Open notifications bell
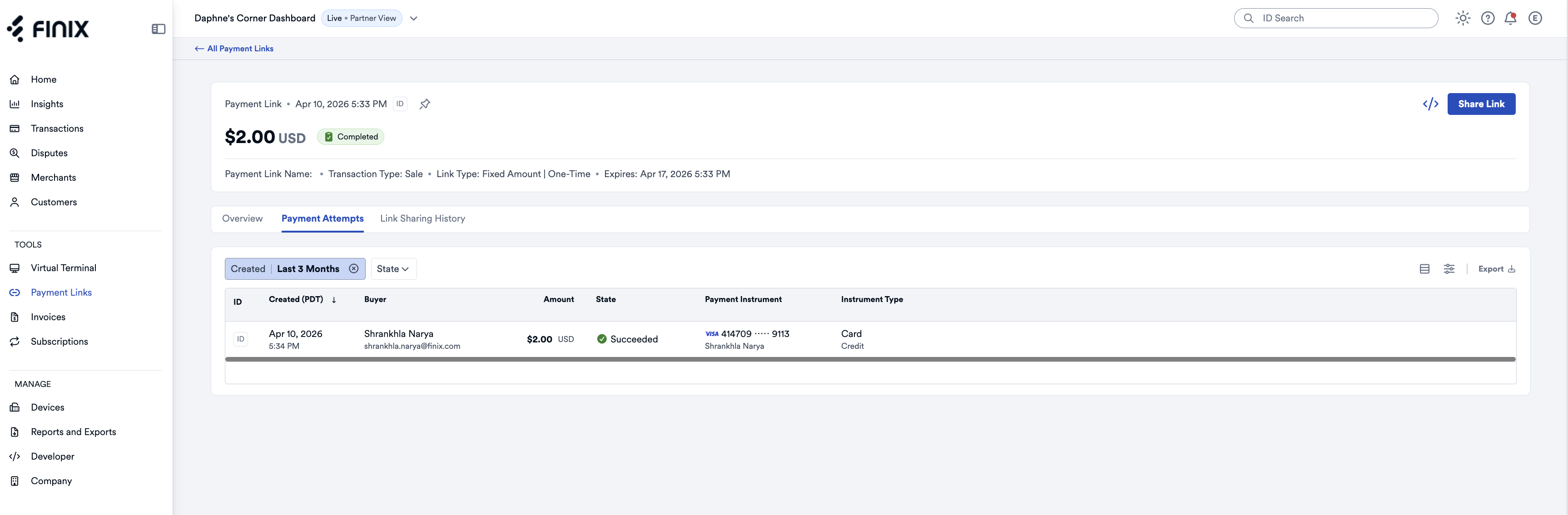Image resolution: width=1568 pixels, height=515 pixels. click(x=1510, y=18)
